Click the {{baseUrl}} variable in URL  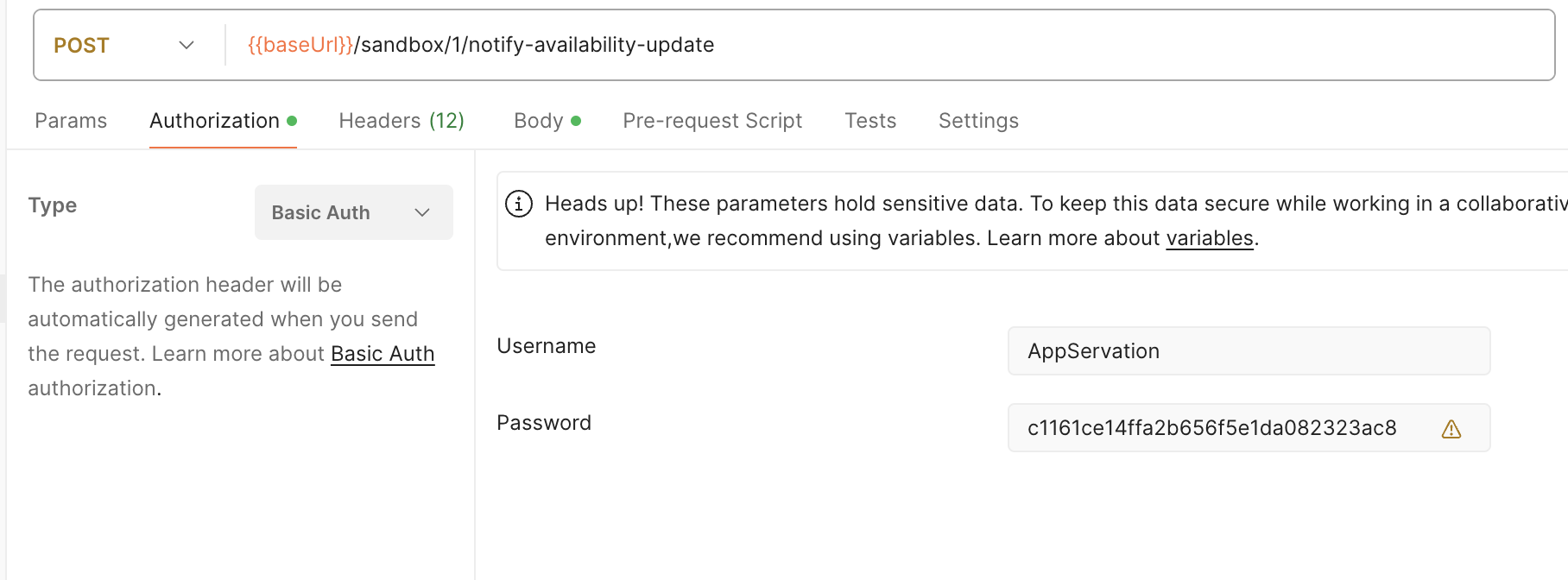300,45
